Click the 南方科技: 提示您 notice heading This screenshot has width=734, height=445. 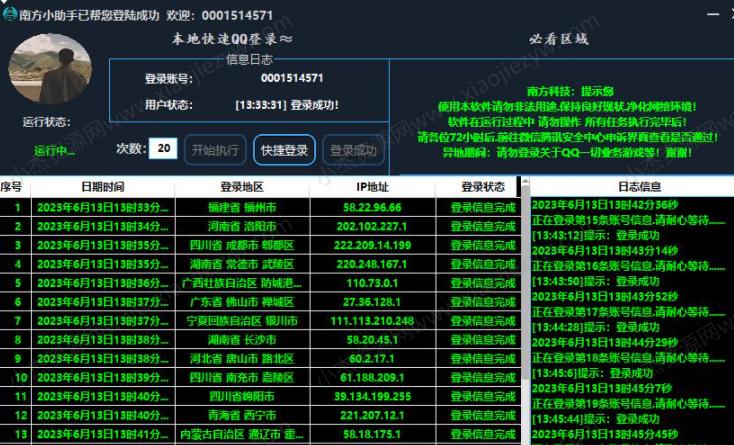[570, 91]
